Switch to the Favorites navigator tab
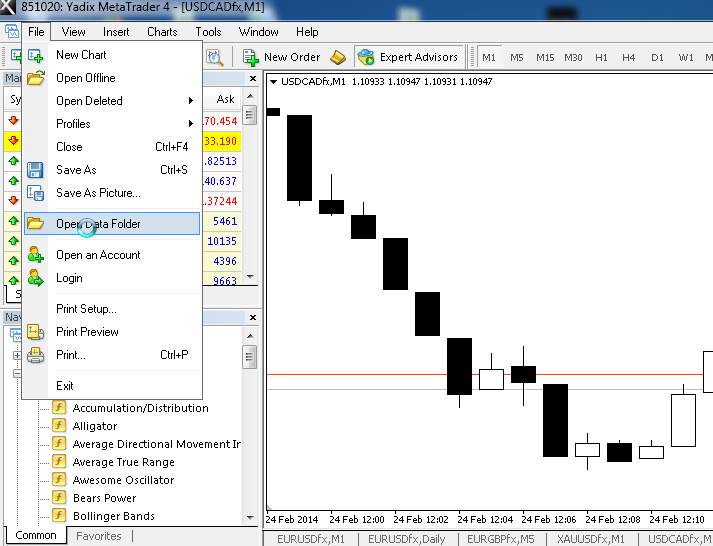The width and height of the screenshot is (713, 546). pyautogui.click(x=99, y=536)
